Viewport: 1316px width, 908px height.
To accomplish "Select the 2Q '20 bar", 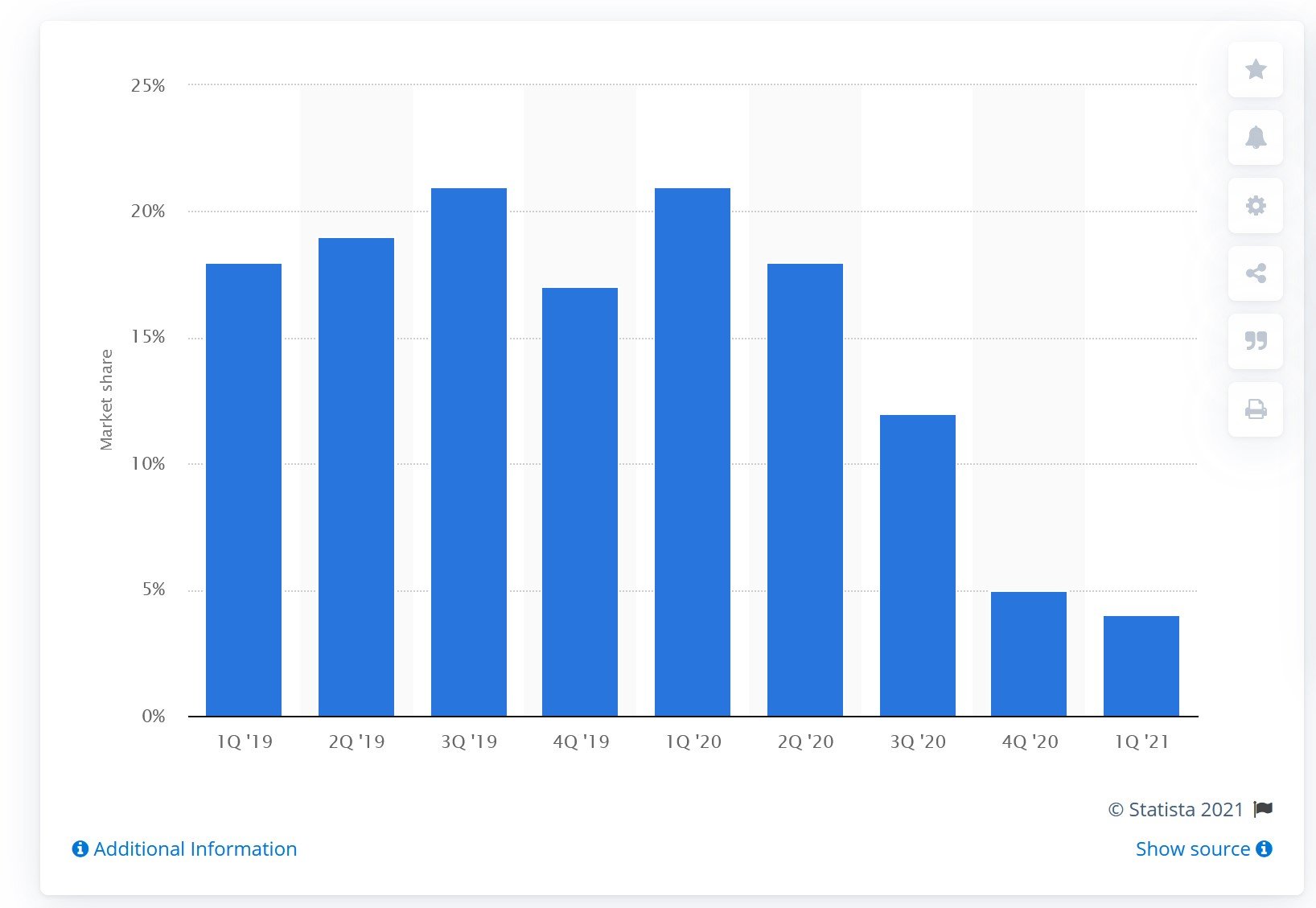I will point(805,490).
